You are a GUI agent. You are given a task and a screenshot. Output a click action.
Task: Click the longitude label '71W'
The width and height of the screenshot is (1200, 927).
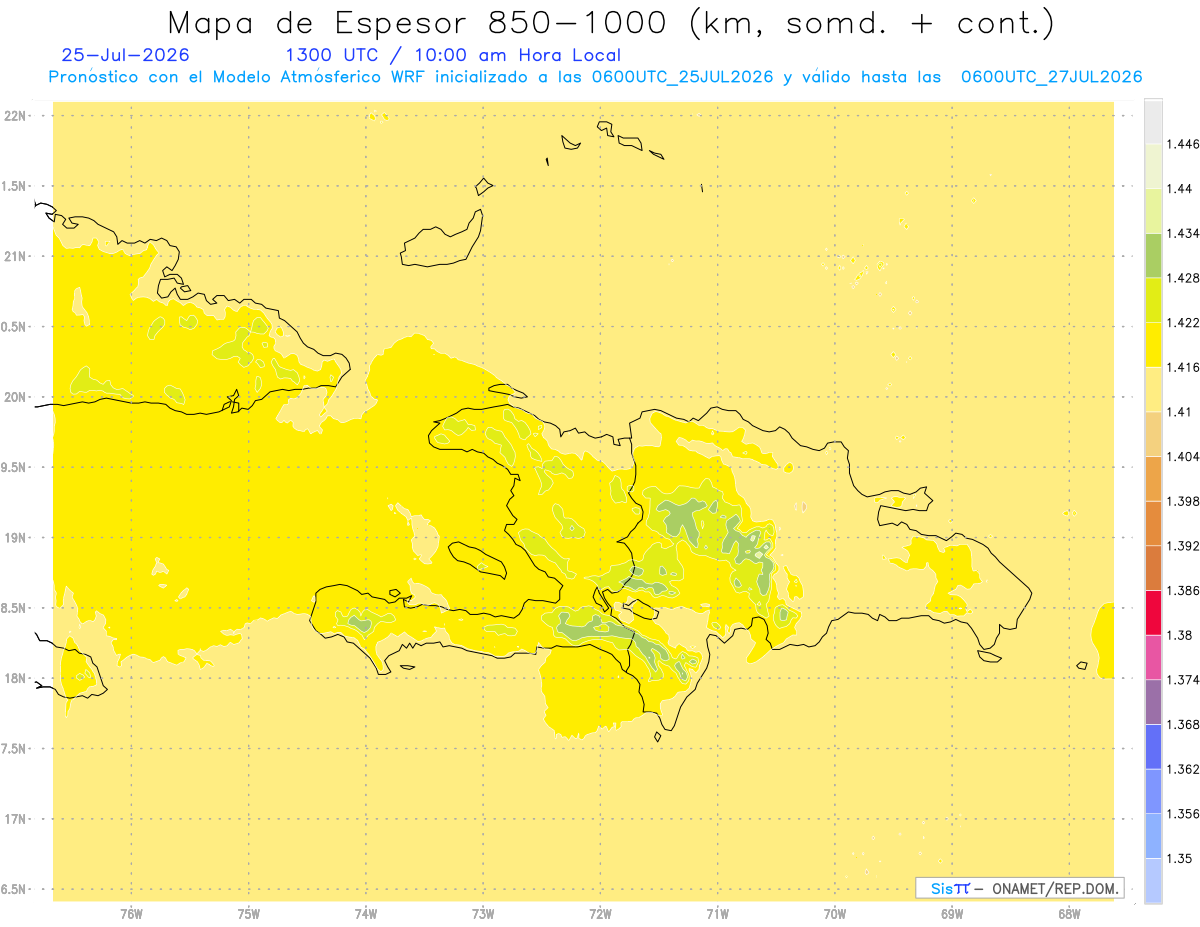pos(717,914)
